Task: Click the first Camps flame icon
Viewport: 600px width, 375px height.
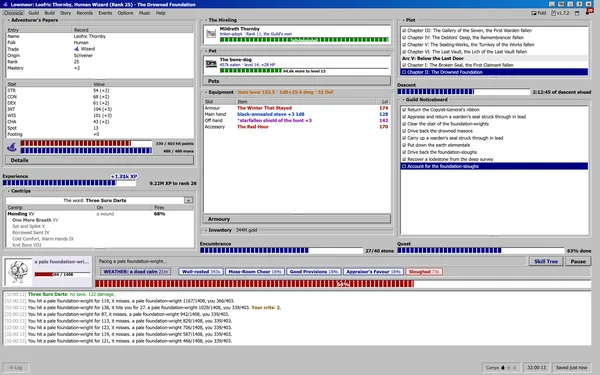Action: 503,367
